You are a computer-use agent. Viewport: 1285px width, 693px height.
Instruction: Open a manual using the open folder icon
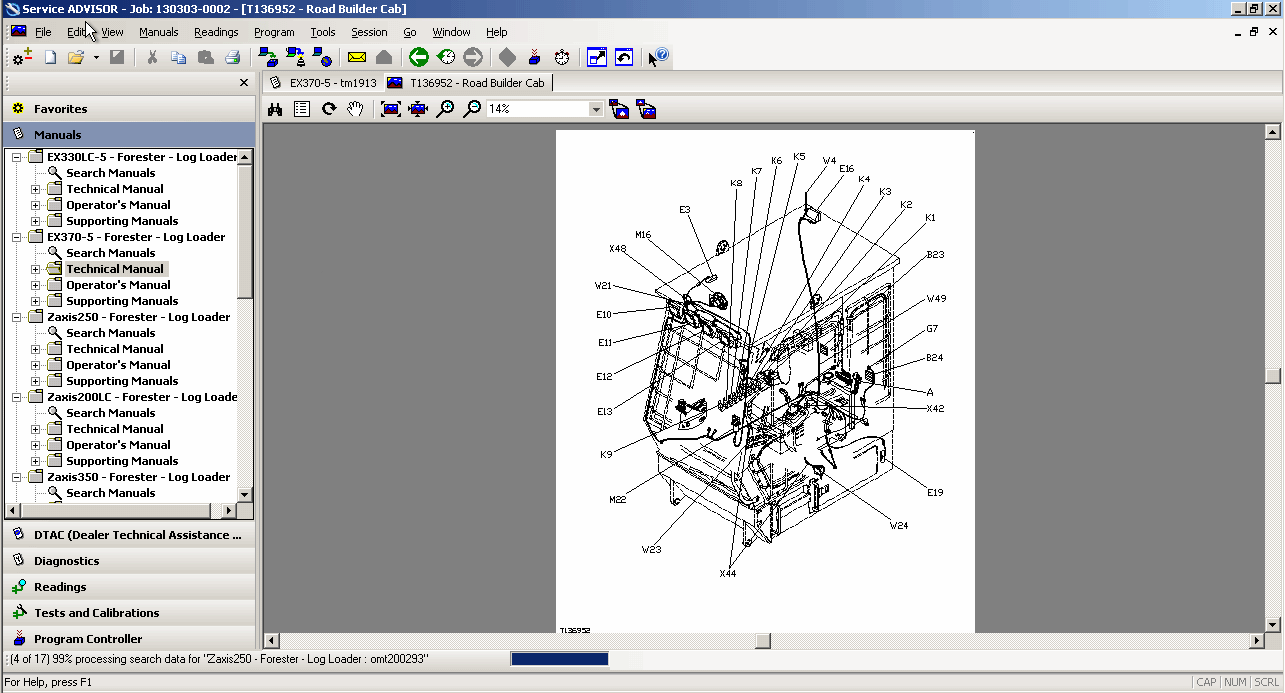pos(77,57)
